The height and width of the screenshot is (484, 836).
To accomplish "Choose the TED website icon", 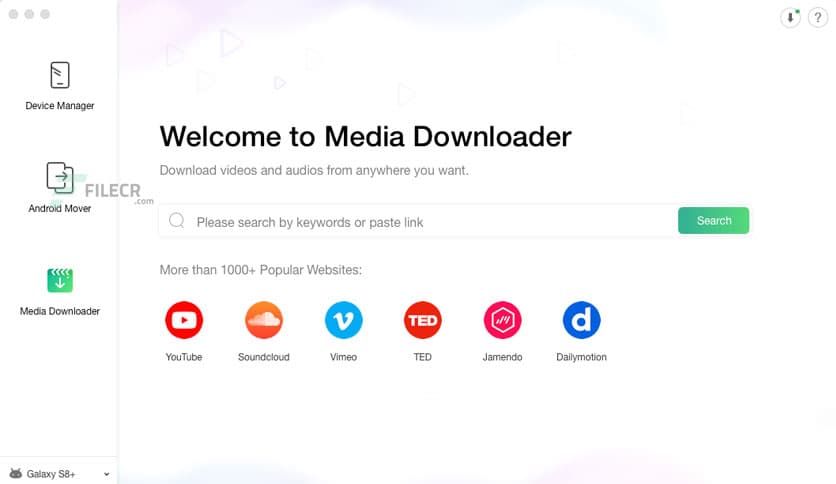I will tap(423, 320).
